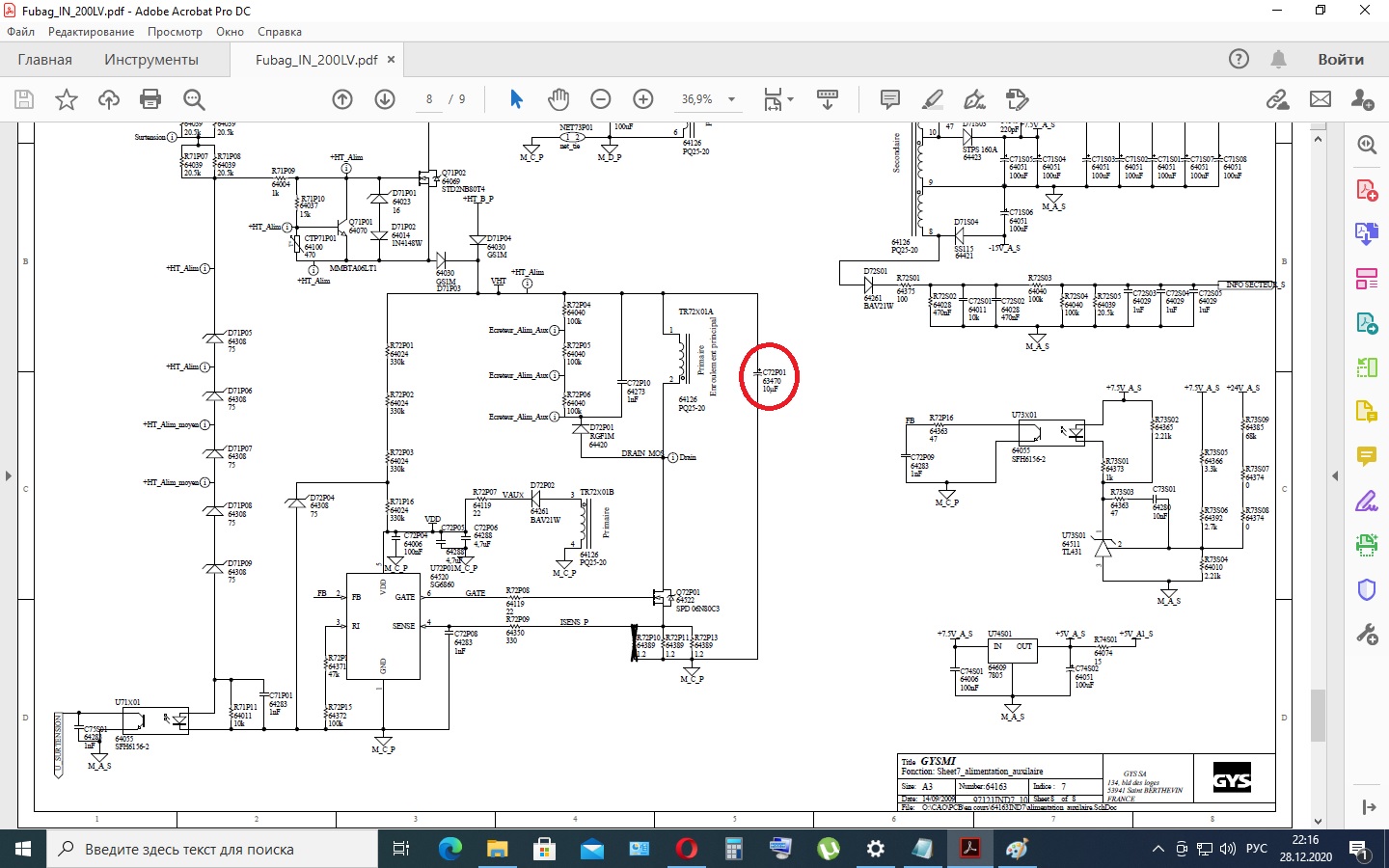Switch to the Главная tab
This screenshot has width=1389, height=868.
(x=44, y=60)
